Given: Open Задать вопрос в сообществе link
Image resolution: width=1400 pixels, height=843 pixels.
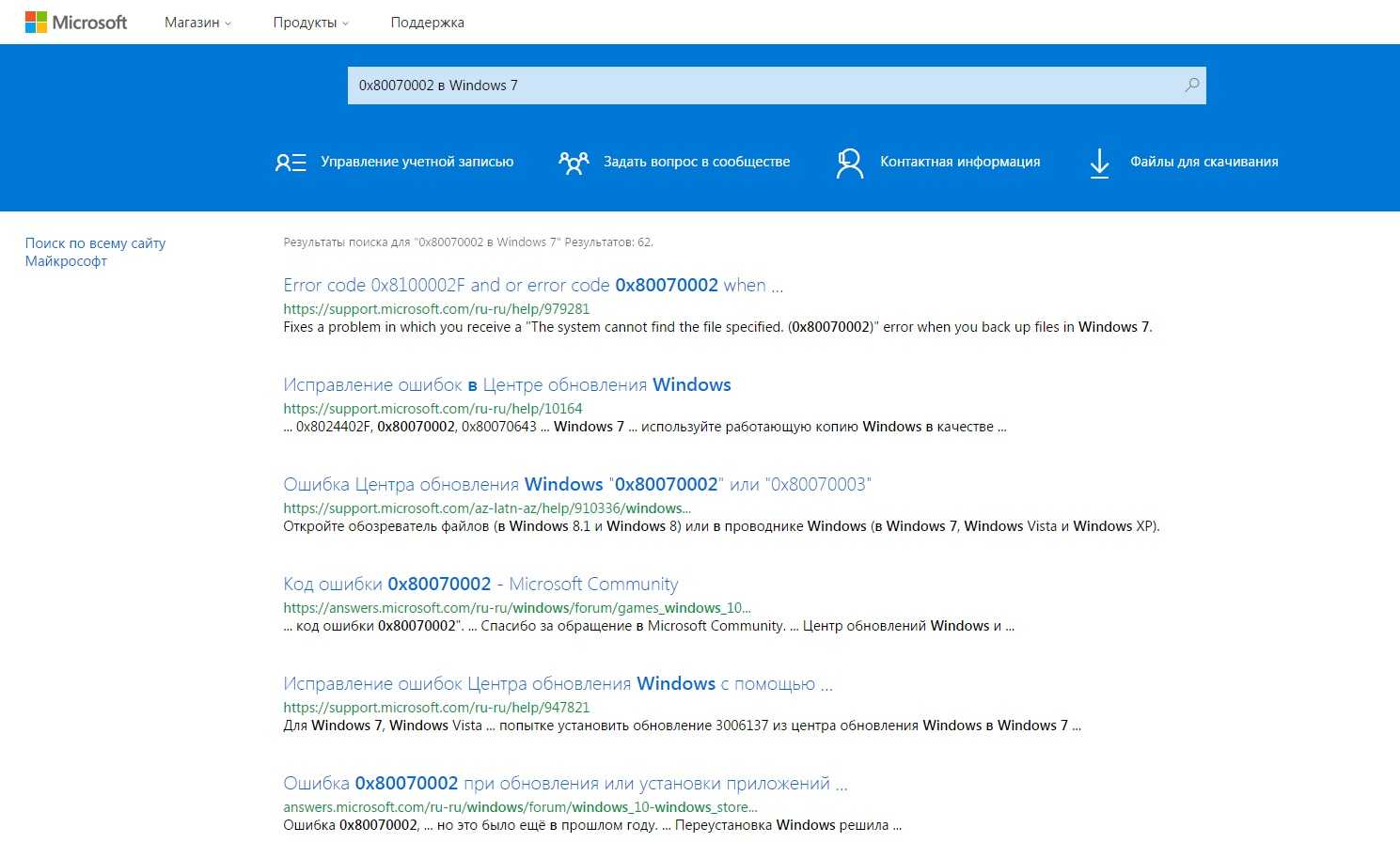Looking at the screenshot, I should tap(697, 162).
